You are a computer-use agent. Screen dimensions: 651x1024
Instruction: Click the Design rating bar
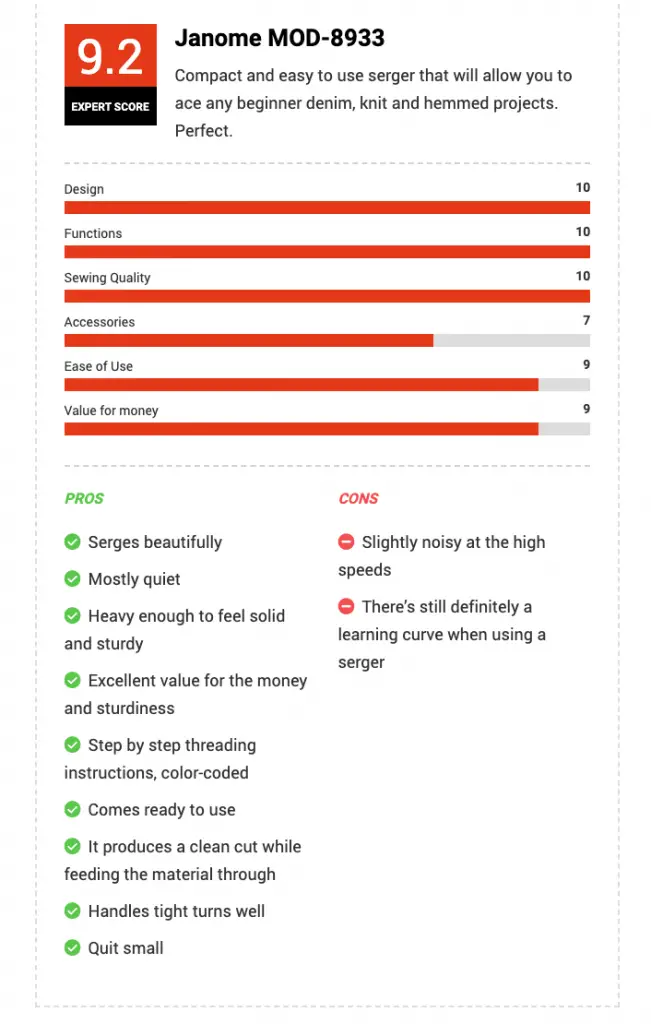click(x=327, y=208)
